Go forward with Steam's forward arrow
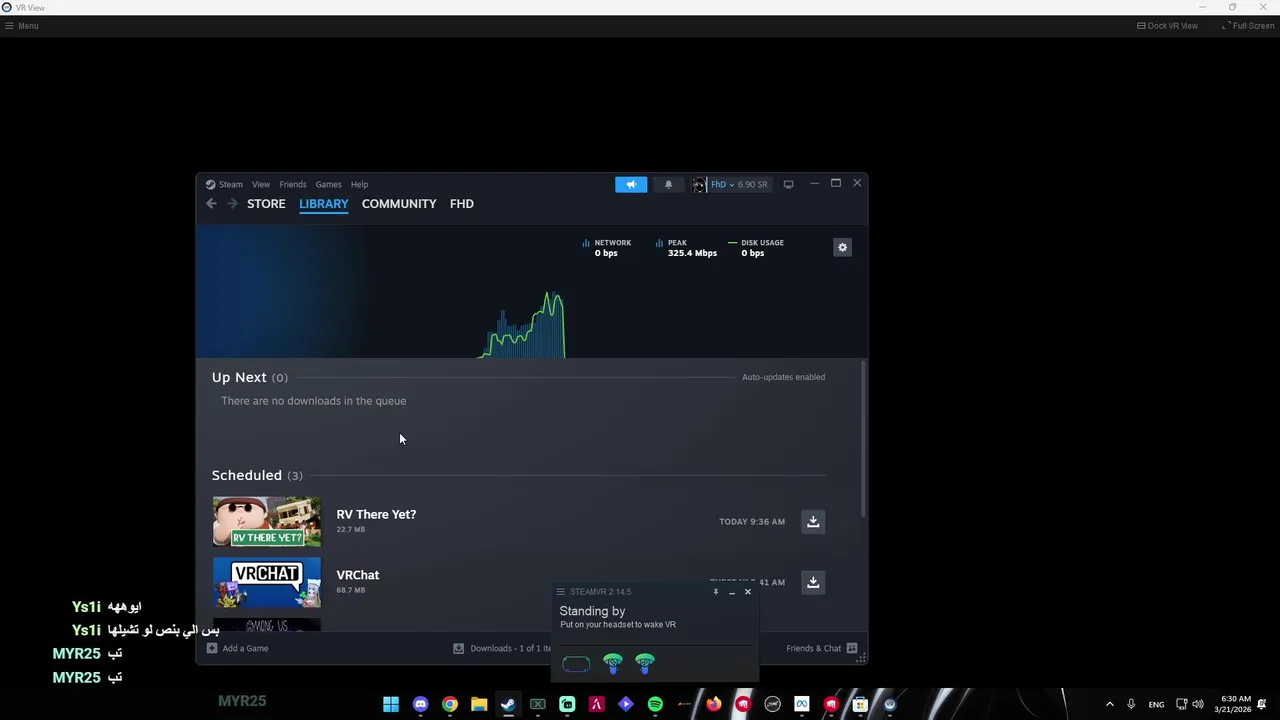Image resolution: width=1280 pixels, height=720 pixels. (x=232, y=204)
